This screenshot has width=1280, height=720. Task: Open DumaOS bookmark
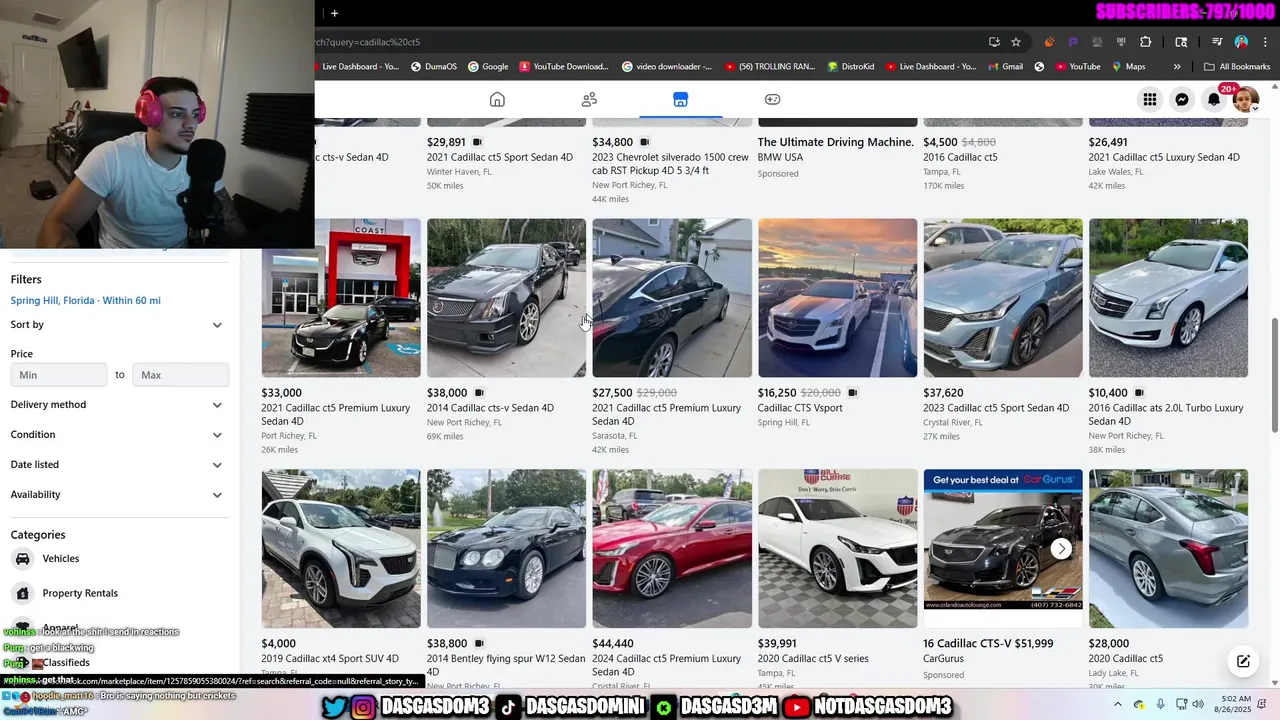tap(433, 67)
